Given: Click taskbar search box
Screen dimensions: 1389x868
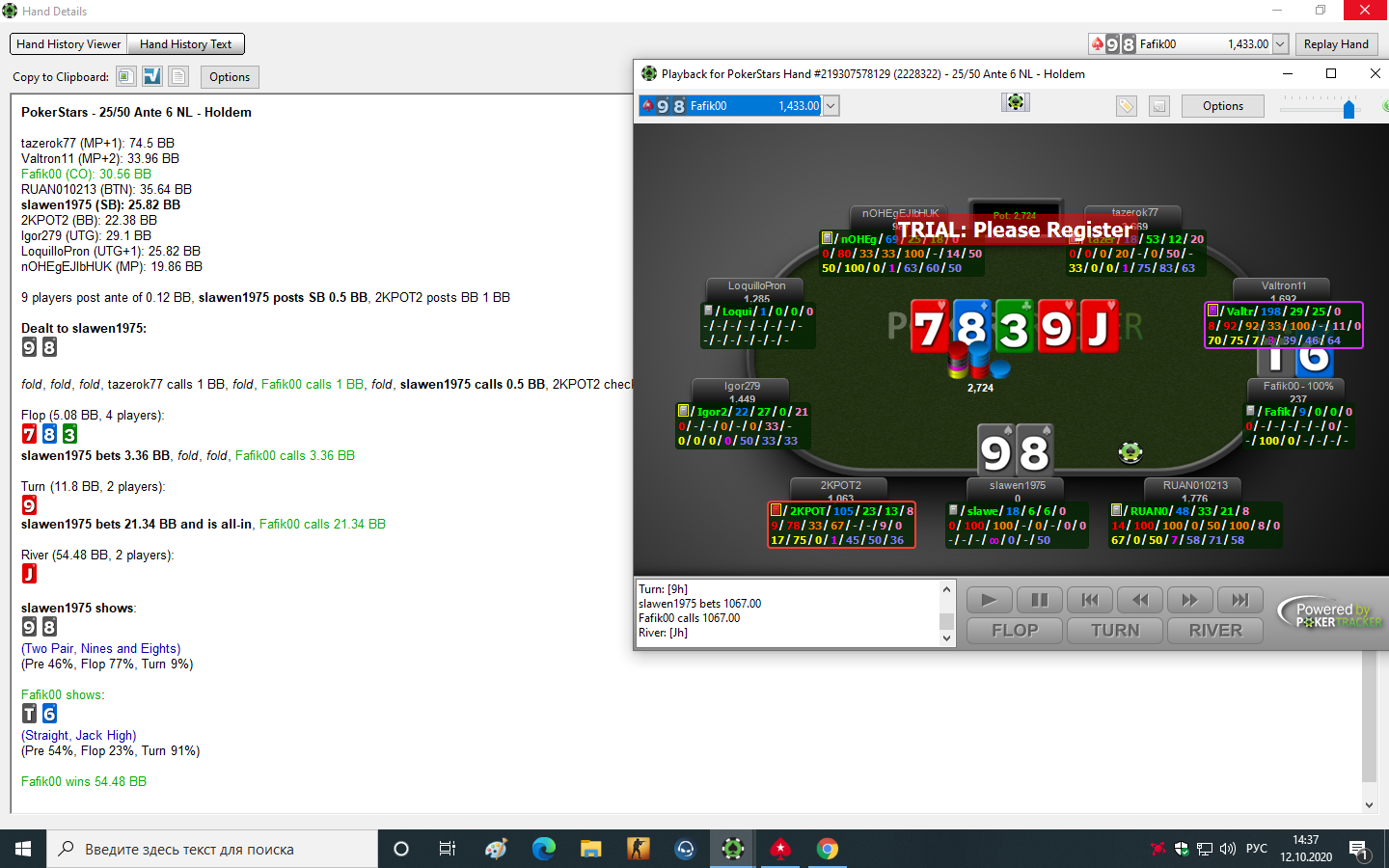Looking at the screenshot, I should coord(212,849).
